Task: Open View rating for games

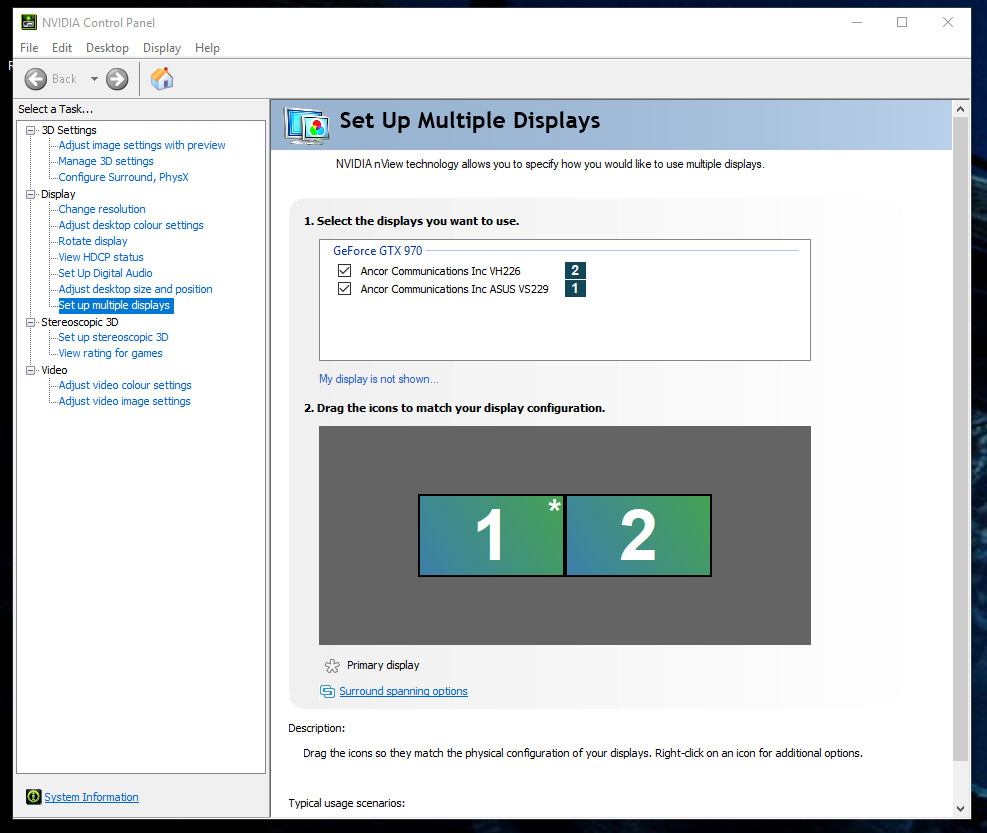Action: tap(110, 353)
